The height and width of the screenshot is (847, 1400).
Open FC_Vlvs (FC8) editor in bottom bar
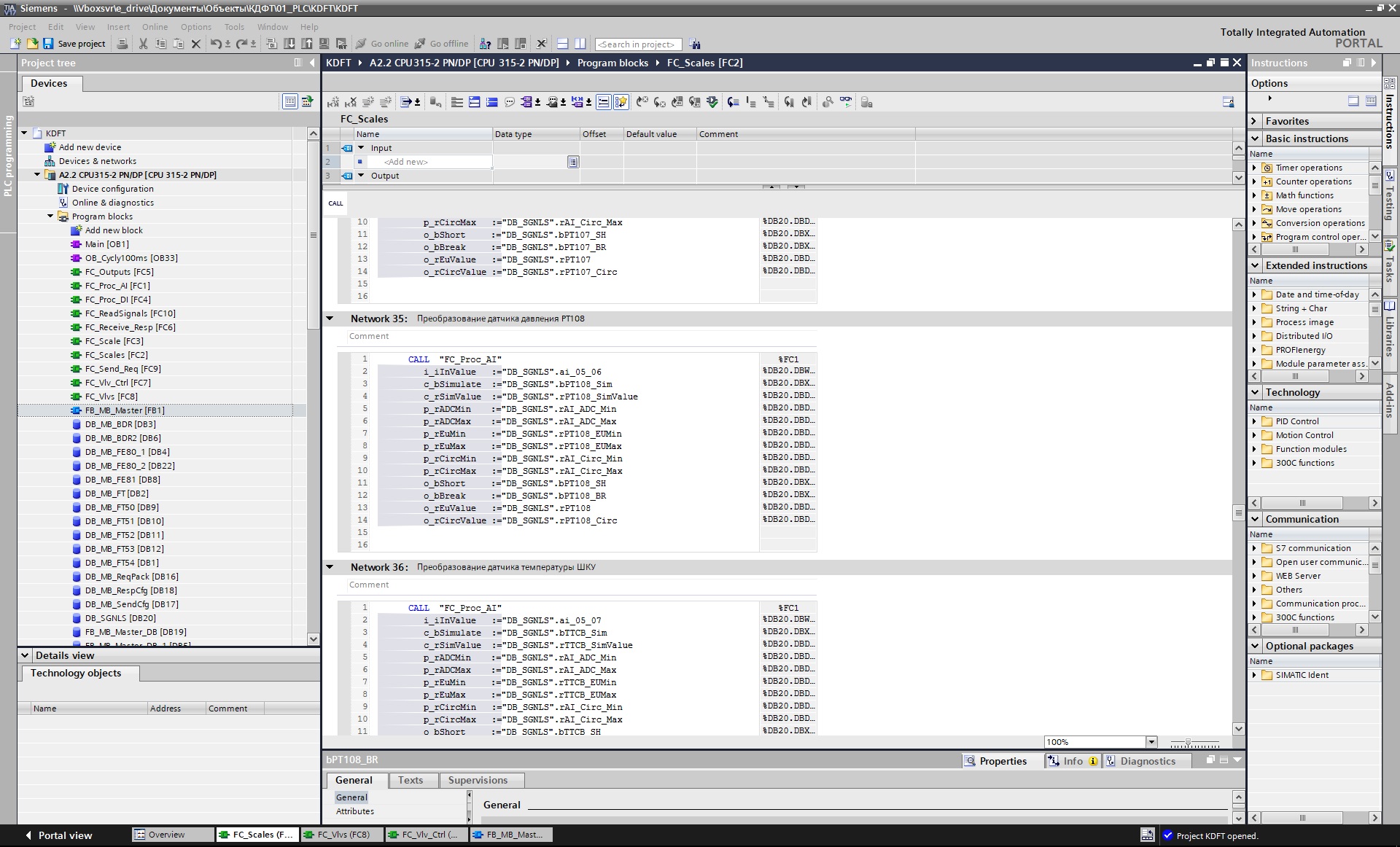pyautogui.click(x=341, y=835)
